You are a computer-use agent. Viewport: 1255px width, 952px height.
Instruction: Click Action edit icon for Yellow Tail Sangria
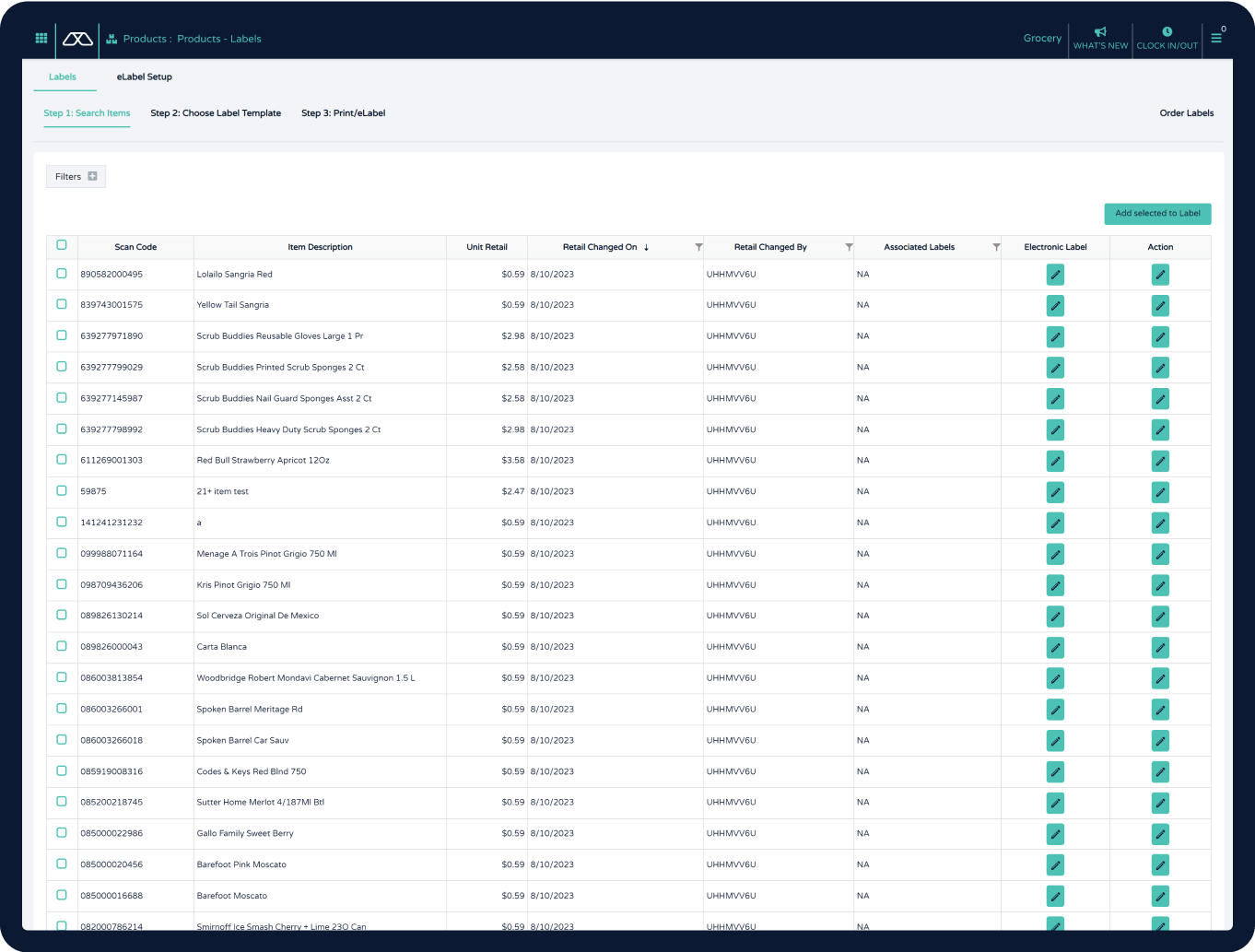1160,306
